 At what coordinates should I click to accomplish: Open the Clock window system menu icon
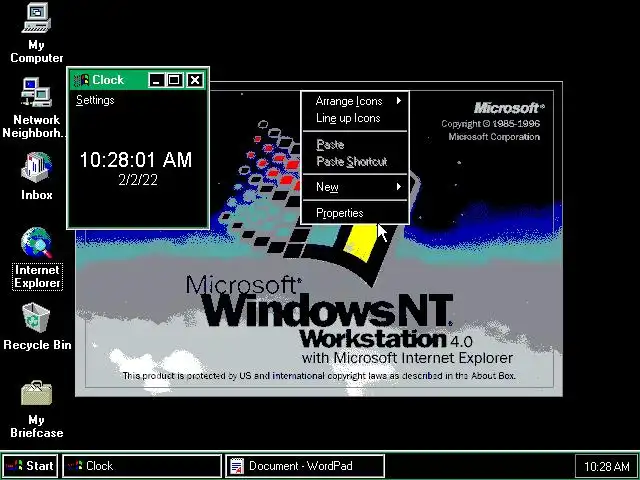81,80
